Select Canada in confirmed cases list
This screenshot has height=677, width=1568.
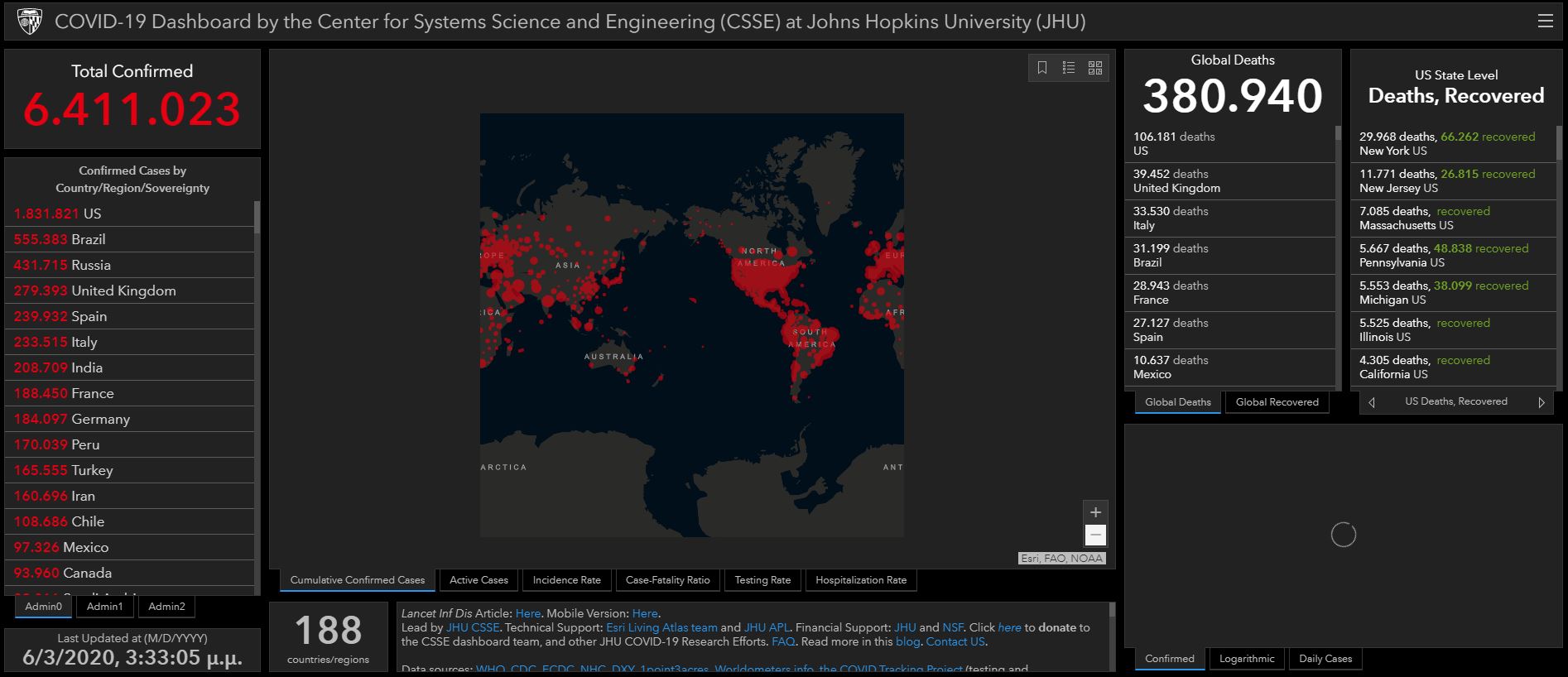[130, 573]
